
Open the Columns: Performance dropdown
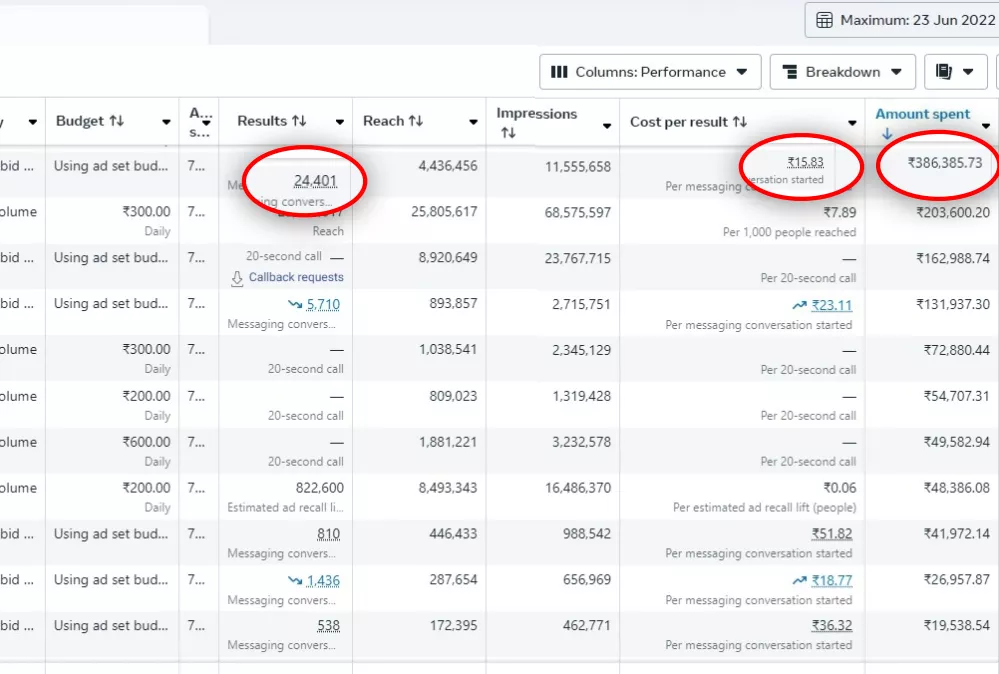click(650, 72)
